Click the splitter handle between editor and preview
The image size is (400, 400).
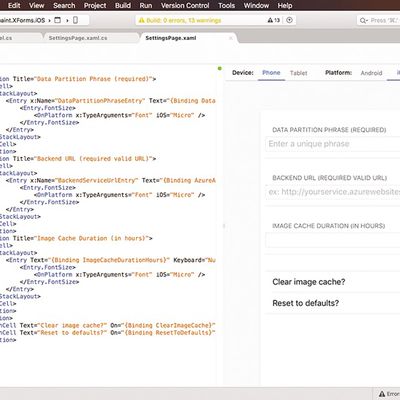224,226
